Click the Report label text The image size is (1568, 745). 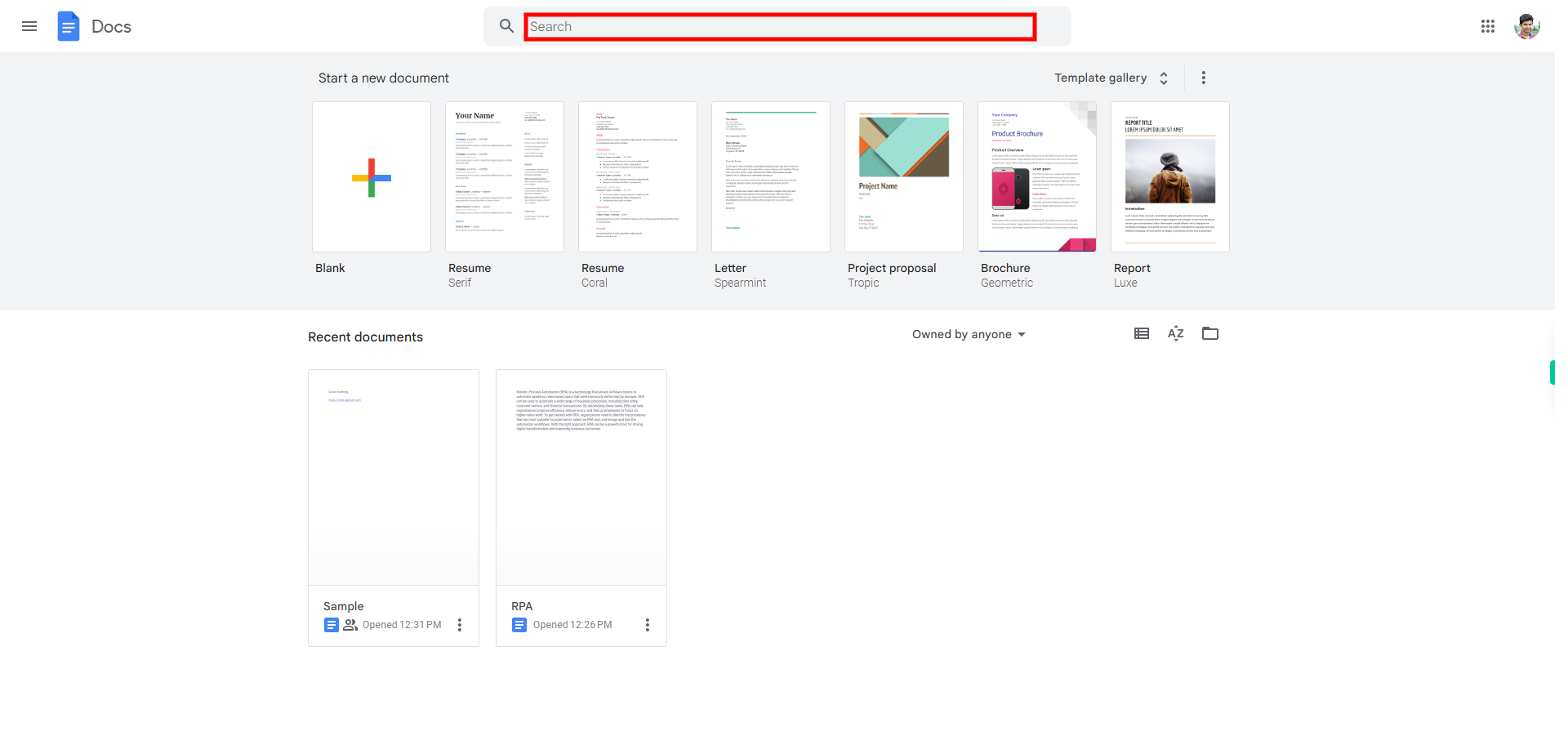point(1132,268)
